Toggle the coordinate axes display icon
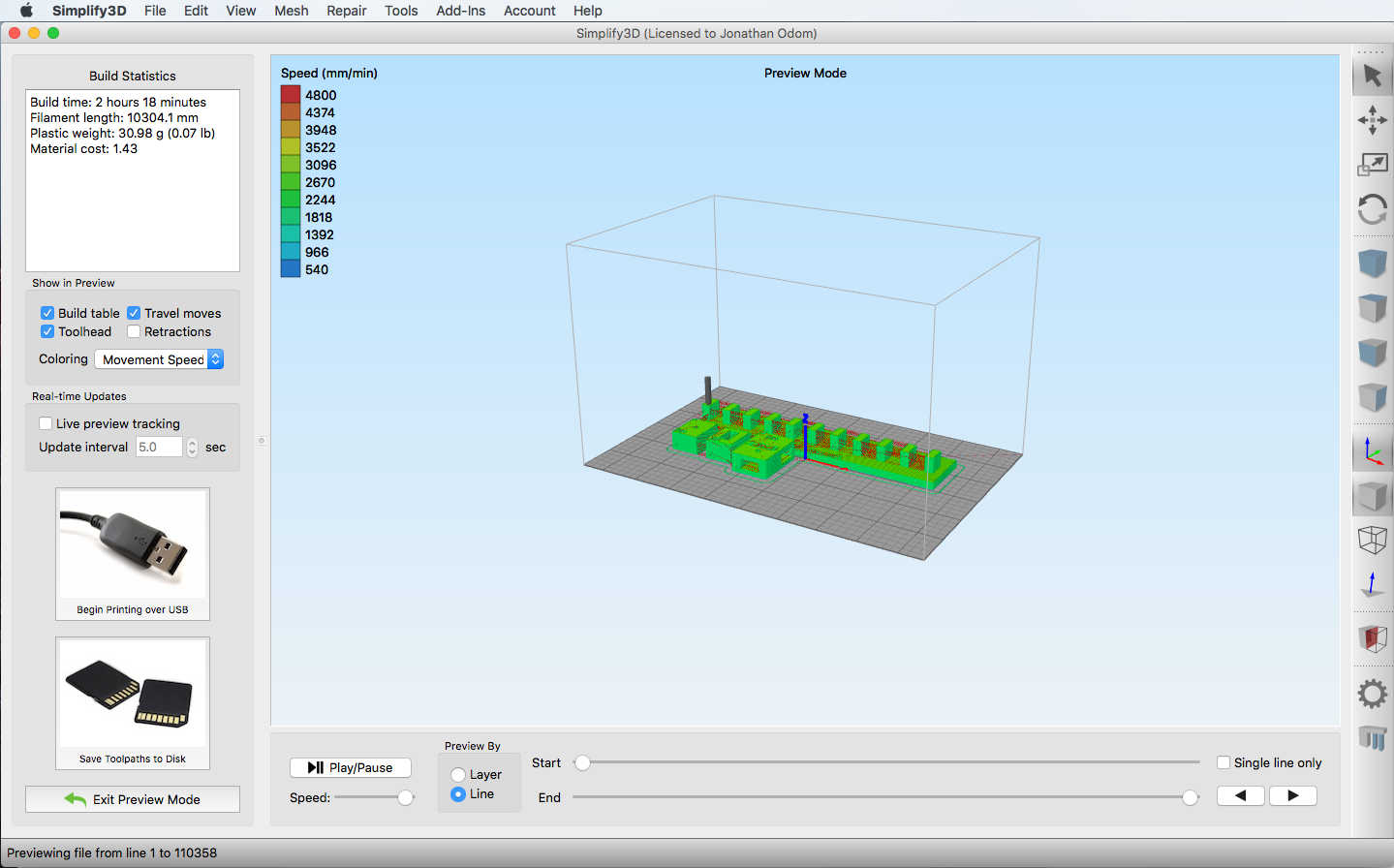The width and height of the screenshot is (1394, 868). tap(1372, 450)
